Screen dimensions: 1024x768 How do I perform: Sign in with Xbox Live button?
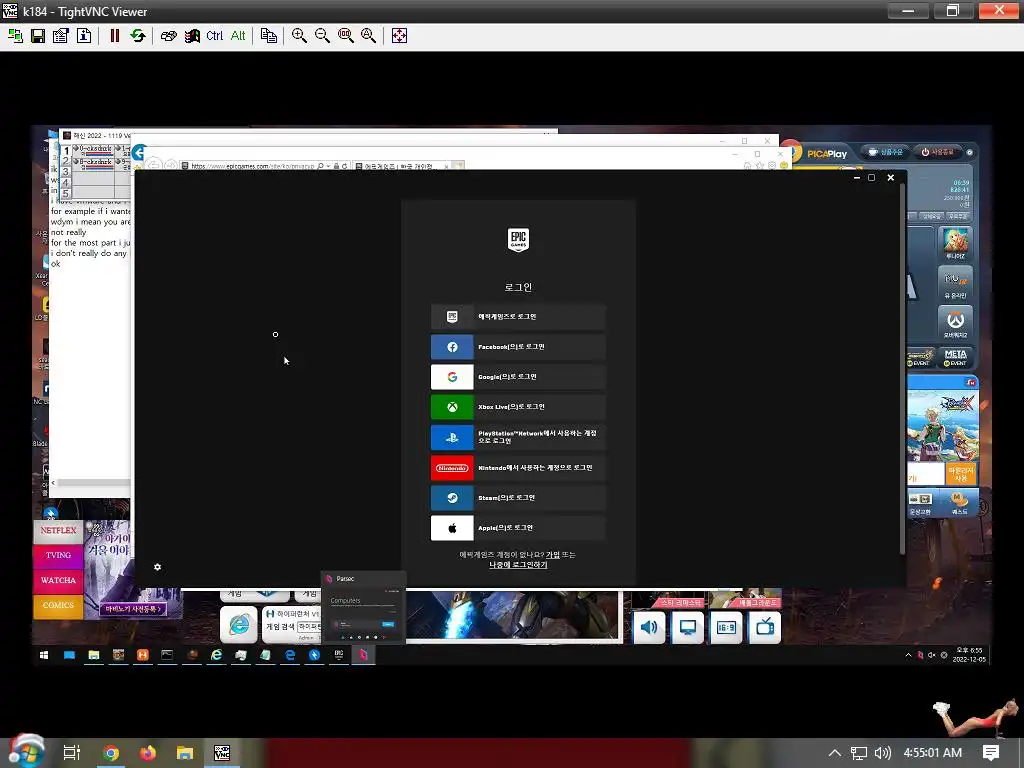click(518, 407)
